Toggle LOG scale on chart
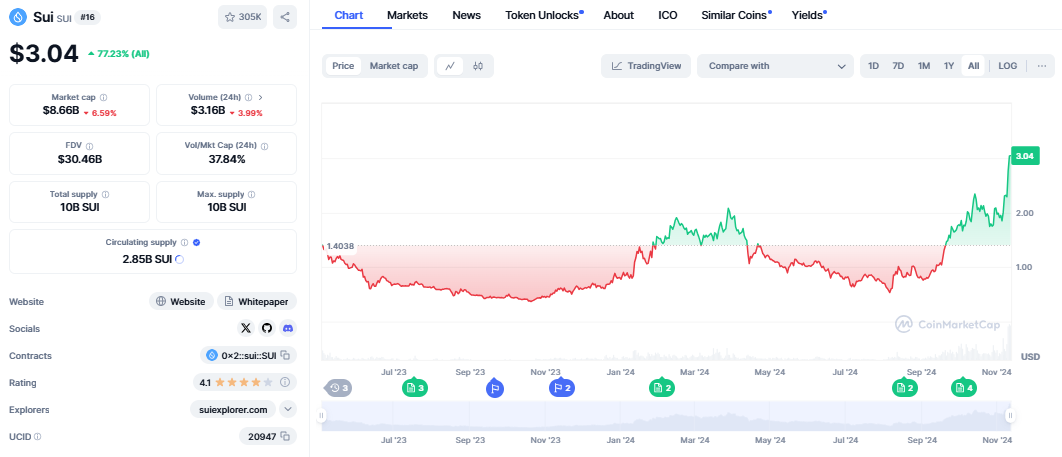Image resolution: width=1062 pixels, height=457 pixels. click(1008, 66)
